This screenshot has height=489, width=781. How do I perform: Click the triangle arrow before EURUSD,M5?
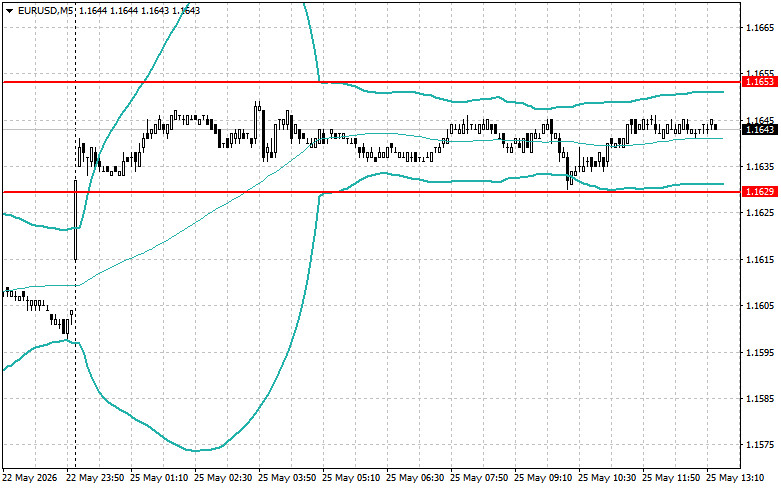(x=9, y=11)
